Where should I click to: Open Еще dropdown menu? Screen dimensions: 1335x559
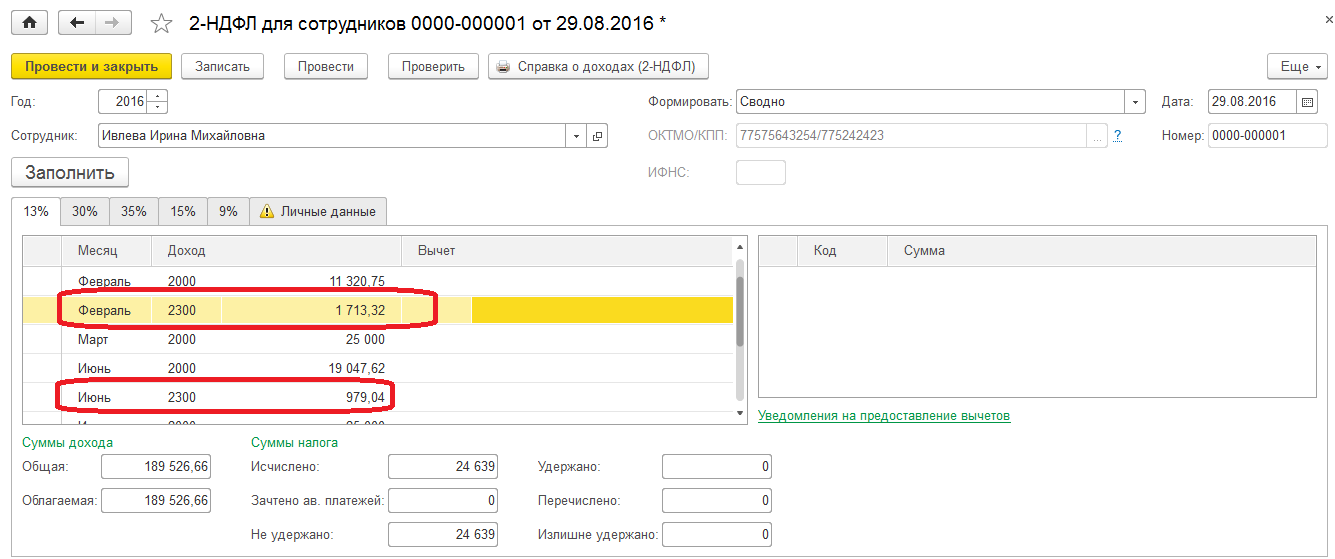click(x=1297, y=67)
